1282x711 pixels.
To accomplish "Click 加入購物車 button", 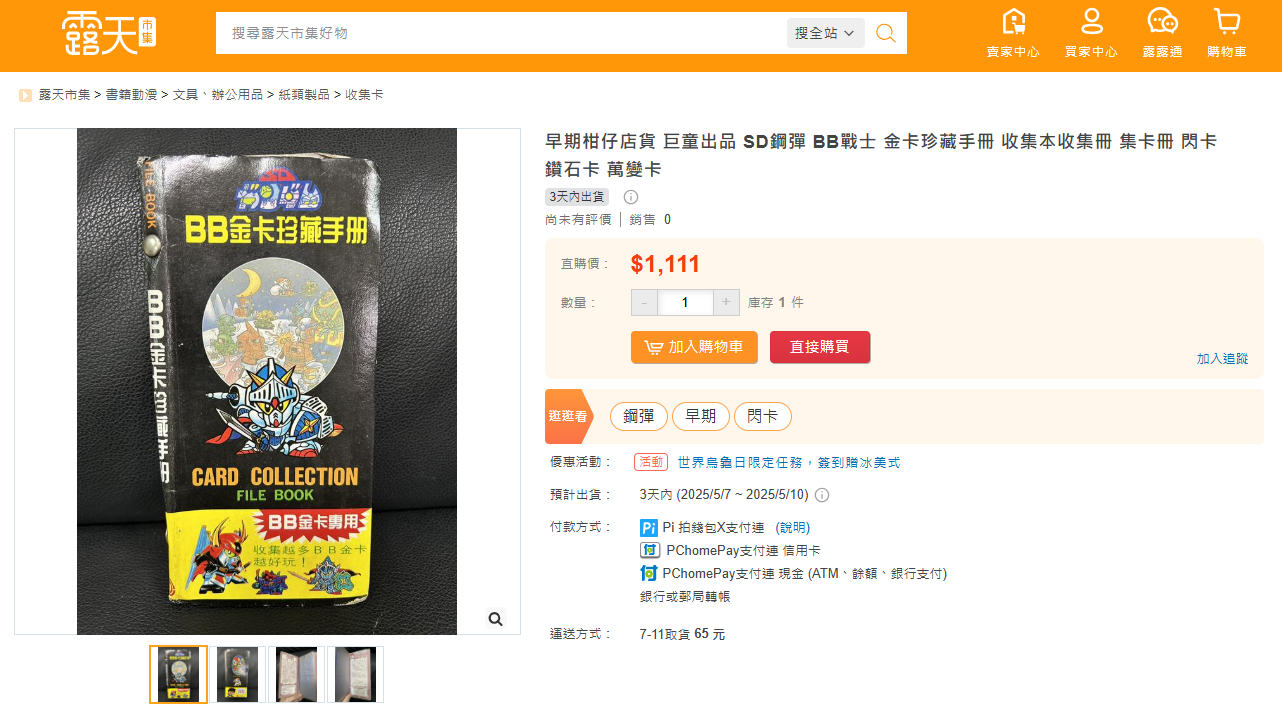I will (x=694, y=347).
